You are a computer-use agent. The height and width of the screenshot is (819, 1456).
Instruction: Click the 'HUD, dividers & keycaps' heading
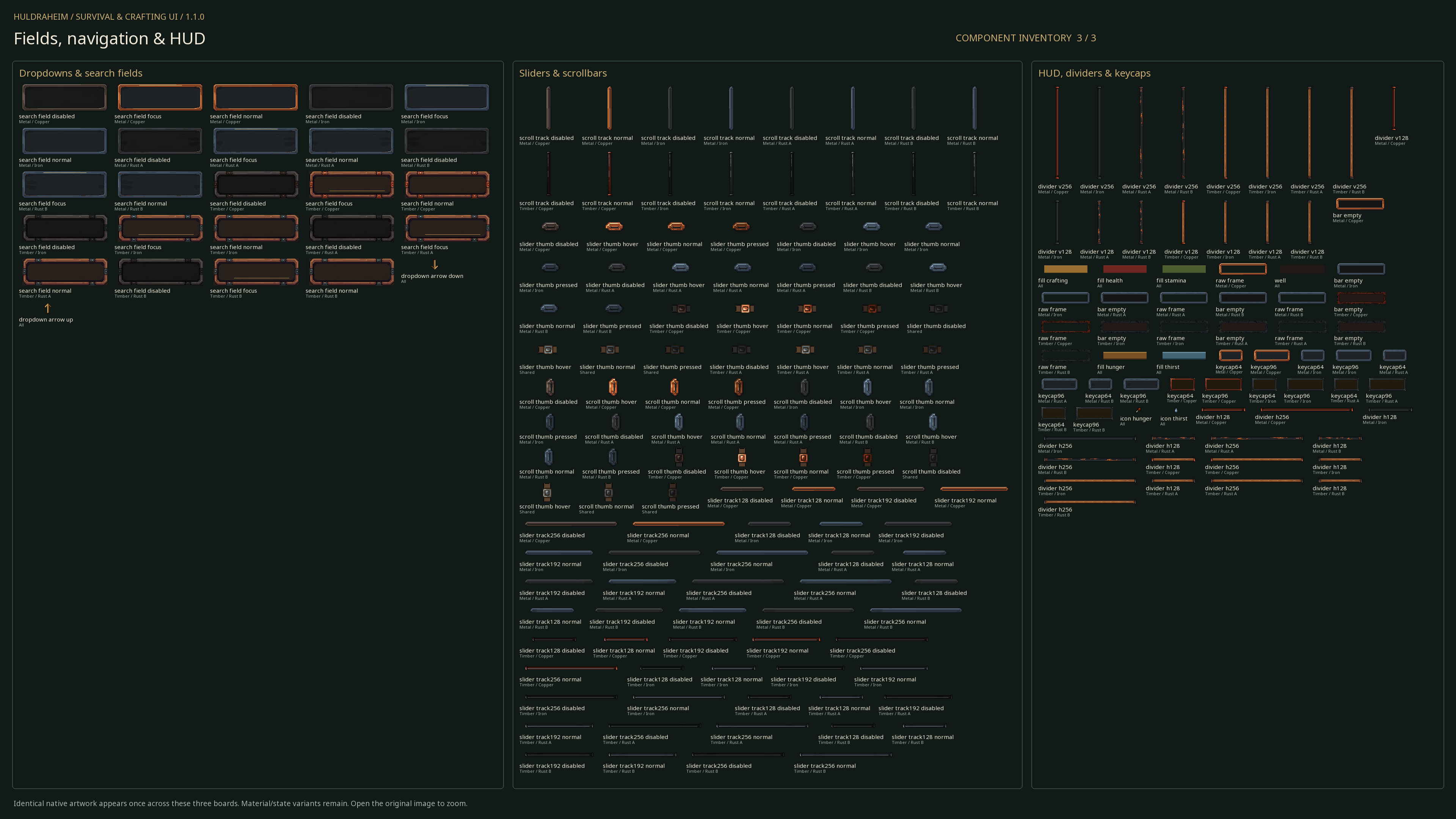(1094, 73)
